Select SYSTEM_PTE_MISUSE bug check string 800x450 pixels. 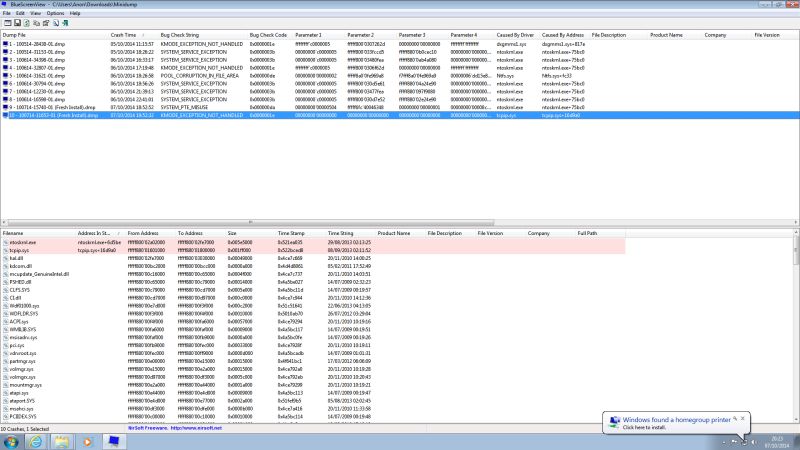(x=184, y=108)
